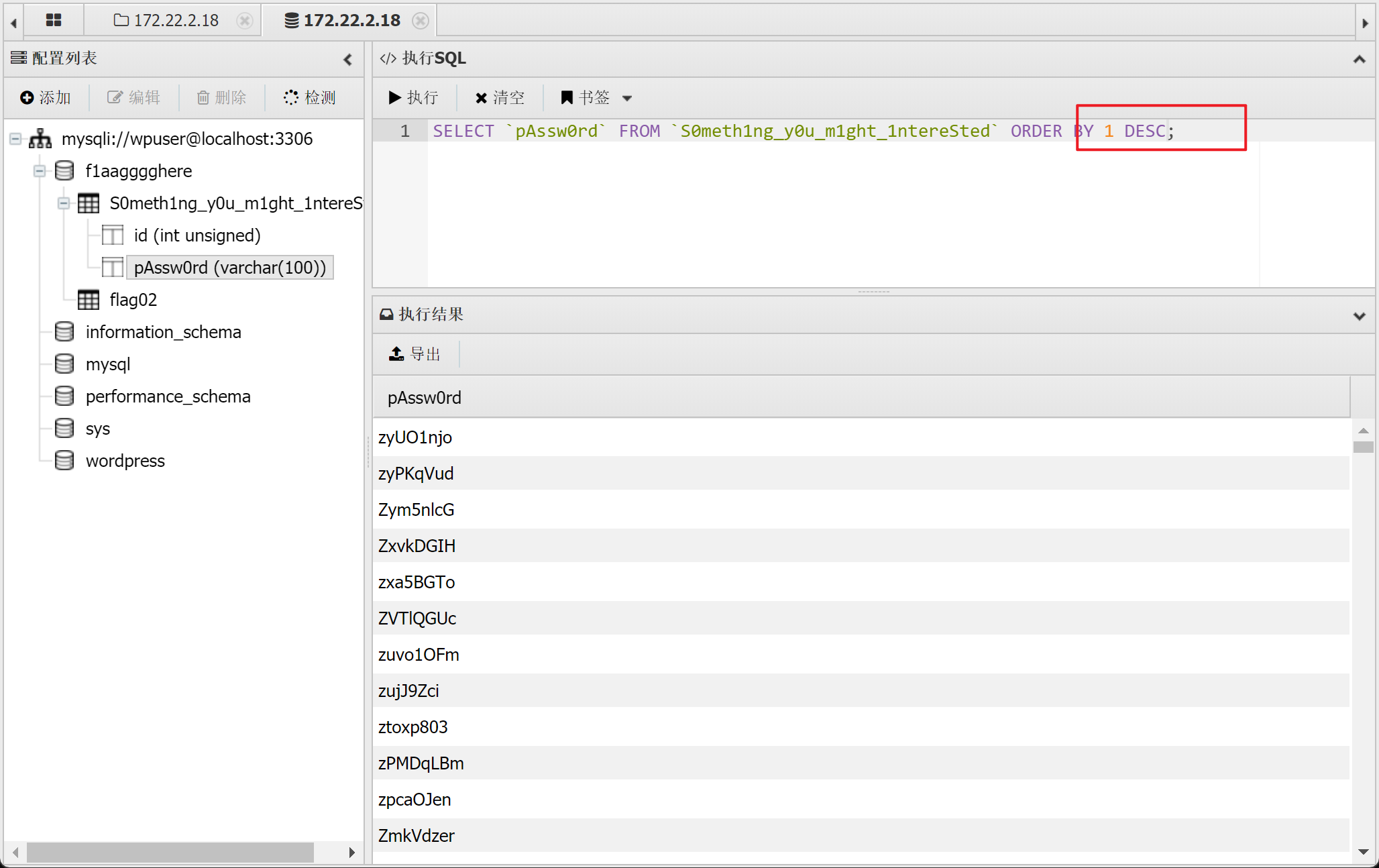Viewport: 1379px width, 868px height.
Task: Select the wordpress database
Action: (125, 461)
